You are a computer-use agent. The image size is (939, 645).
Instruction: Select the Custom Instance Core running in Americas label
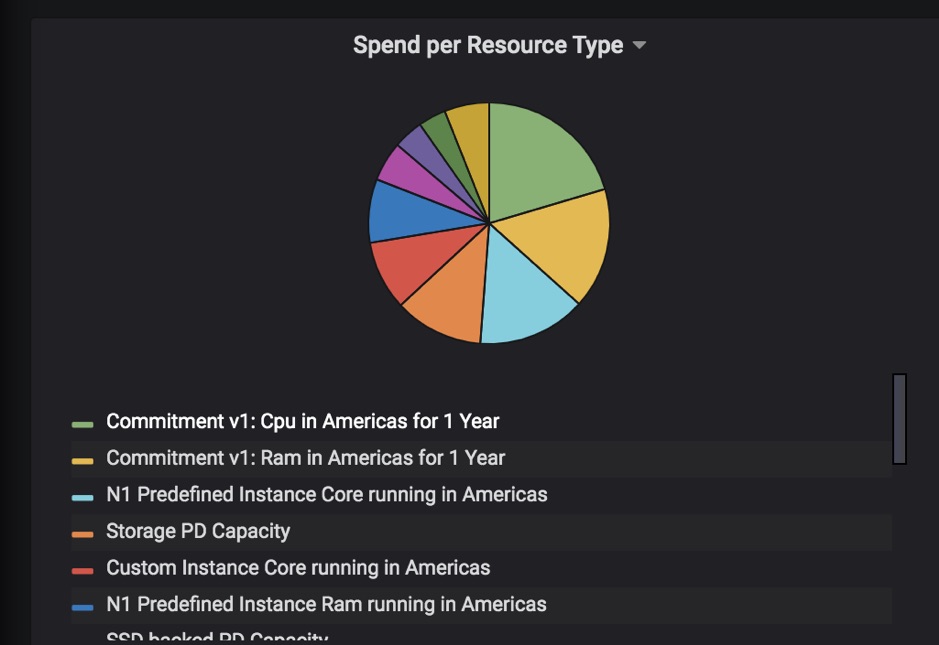coord(298,568)
